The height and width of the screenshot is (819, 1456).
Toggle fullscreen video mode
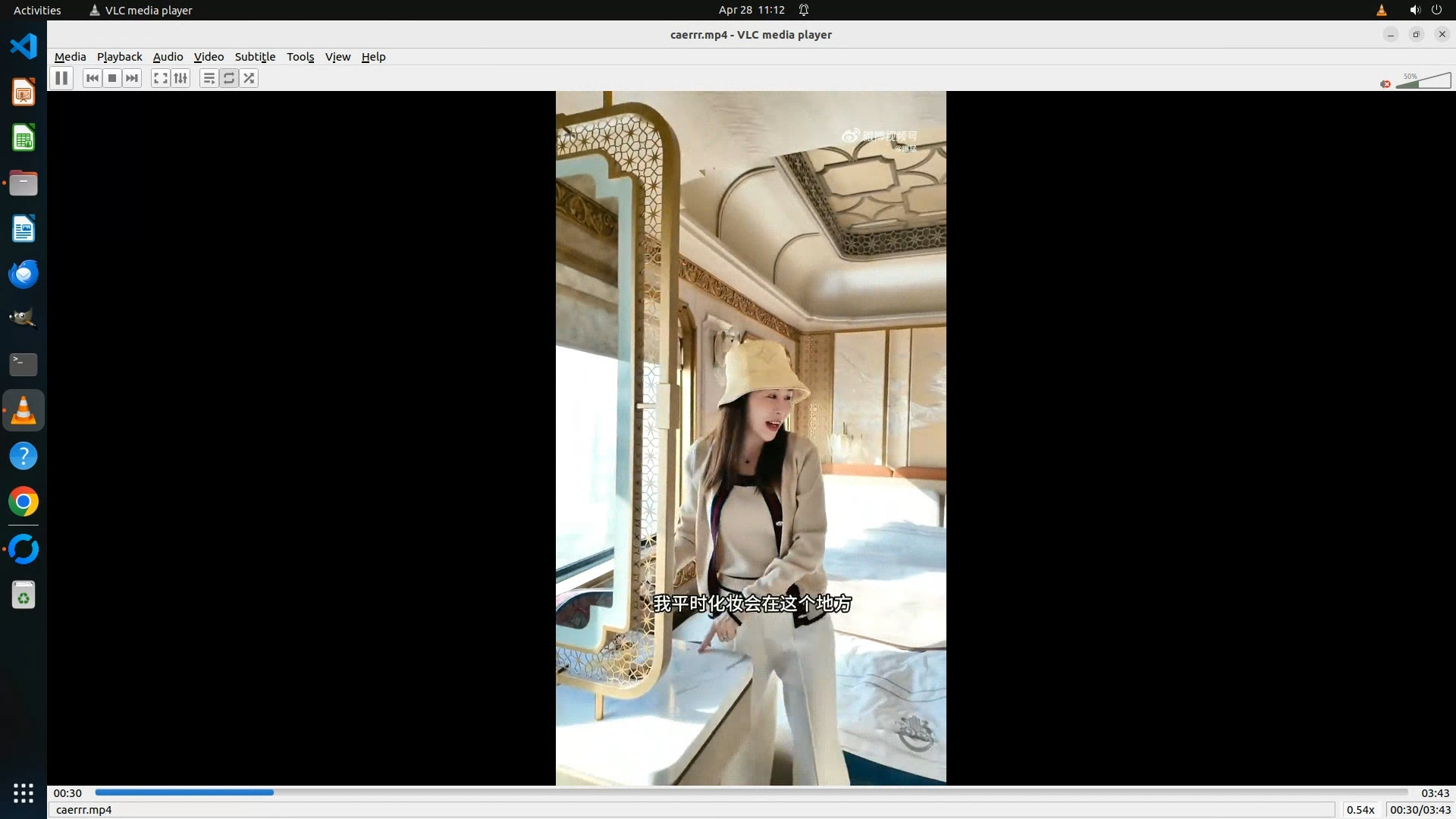click(x=160, y=78)
